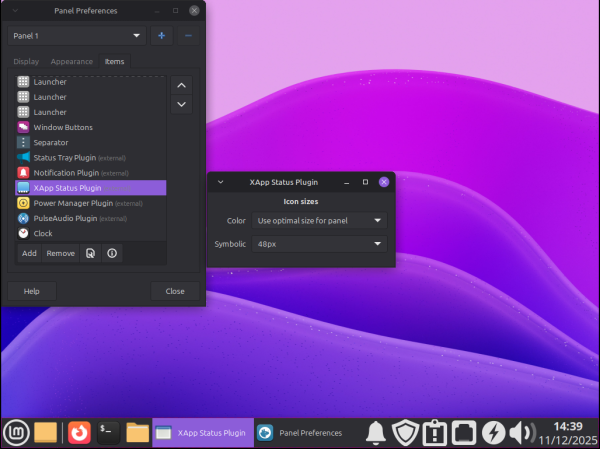Screen dimensions: 600x449
Task: Open the Color icon size dropdown
Action: 319,220
